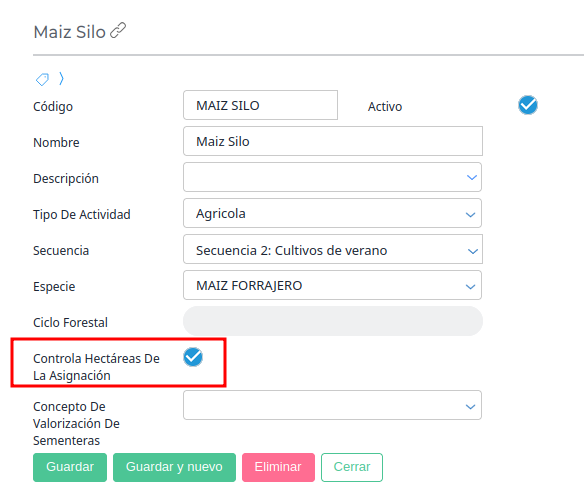
Task: Expand the Descripción dropdown arrow
Action: pyautogui.click(x=472, y=178)
